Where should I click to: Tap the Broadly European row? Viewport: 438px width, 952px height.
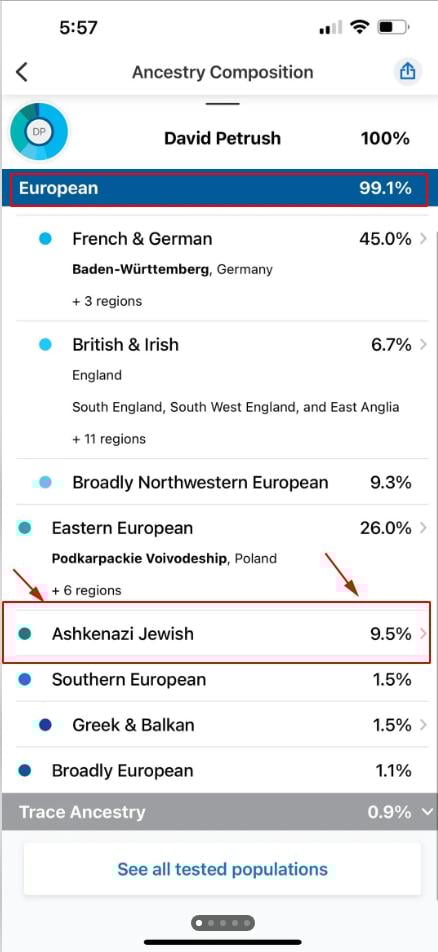coord(219,770)
